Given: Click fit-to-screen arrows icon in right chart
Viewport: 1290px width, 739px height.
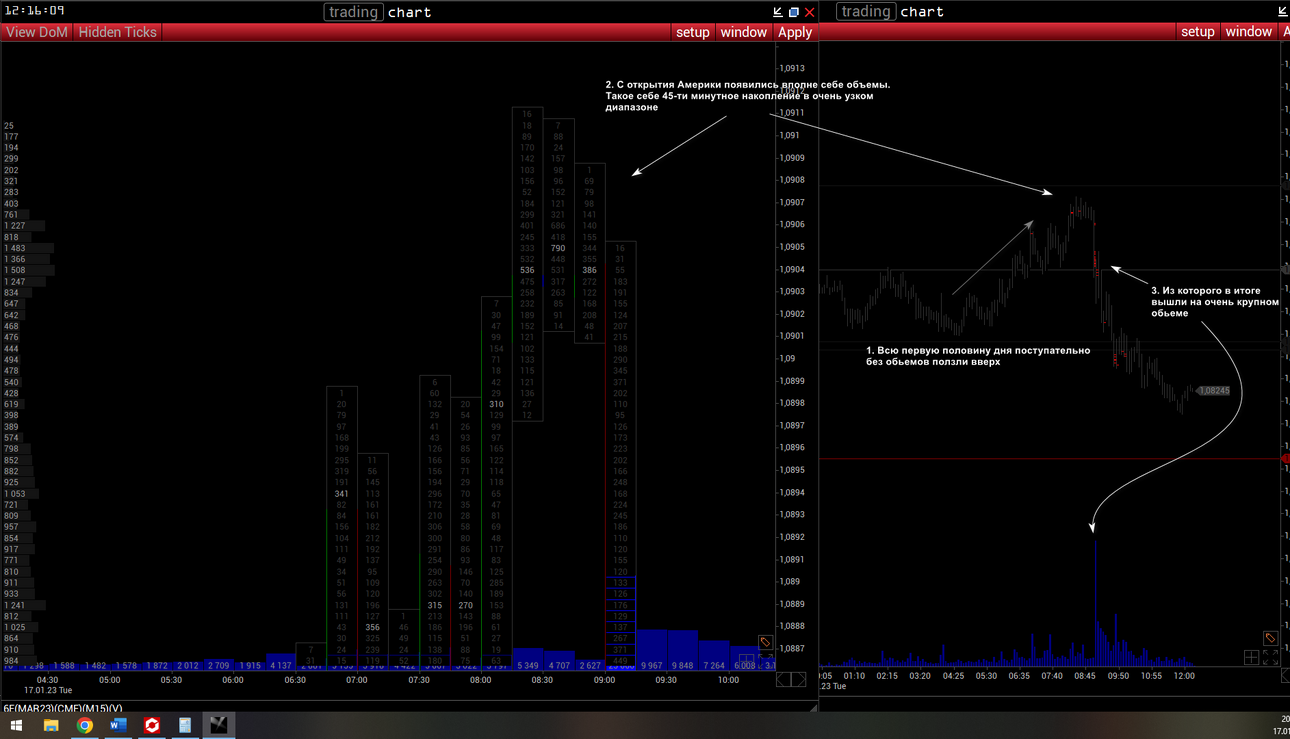Looking at the screenshot, I should tap(1270, 657).
